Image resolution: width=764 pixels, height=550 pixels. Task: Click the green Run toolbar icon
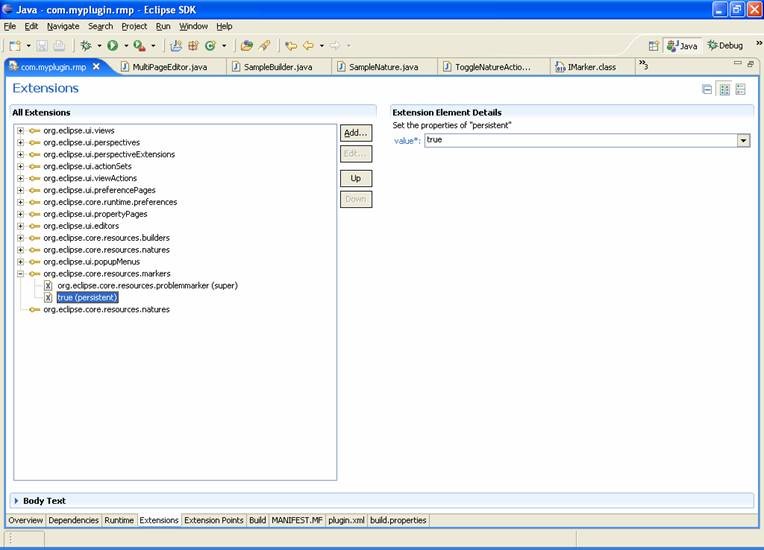pos(113,46)
